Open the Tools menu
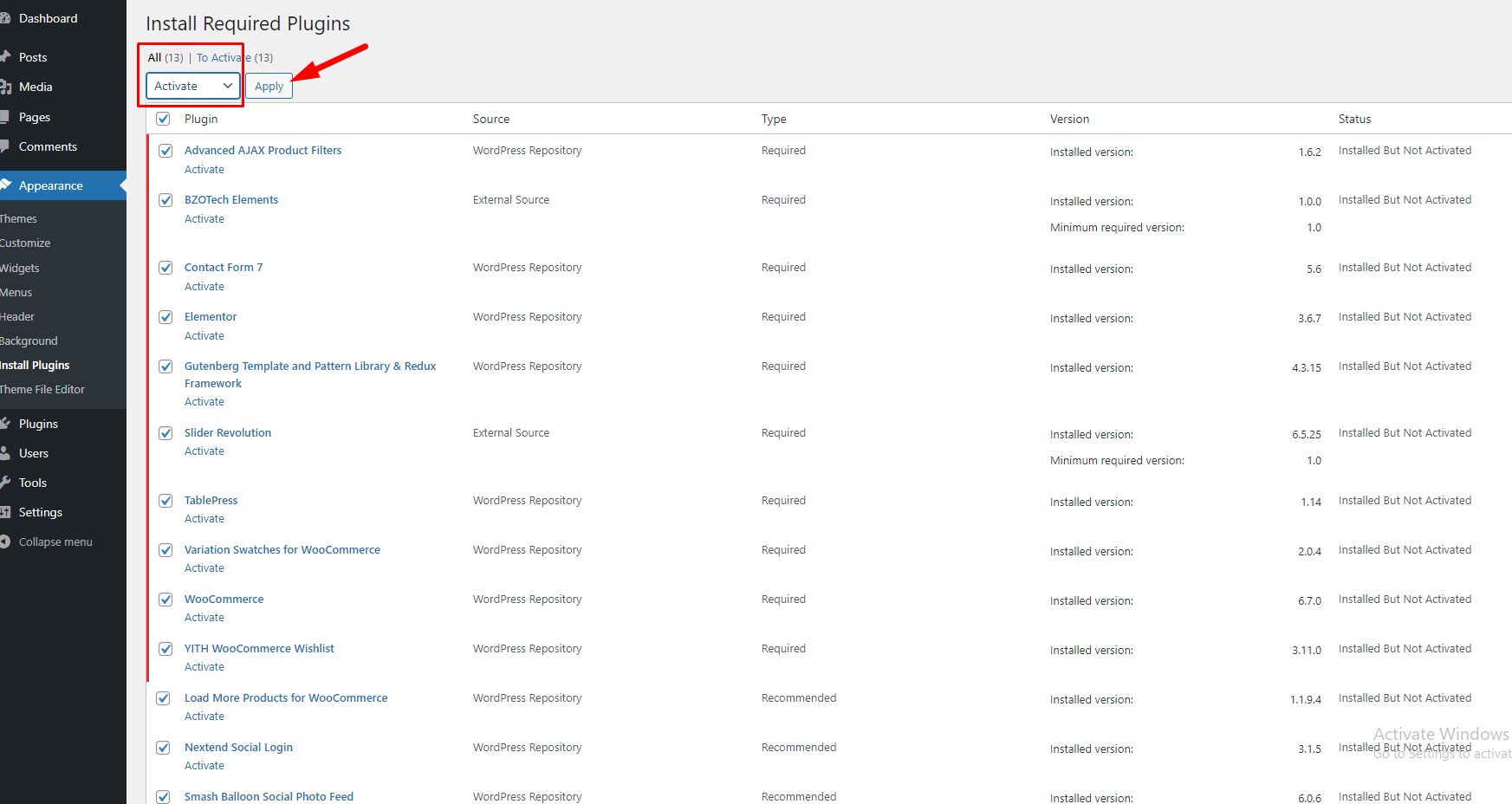 [33, 483]
